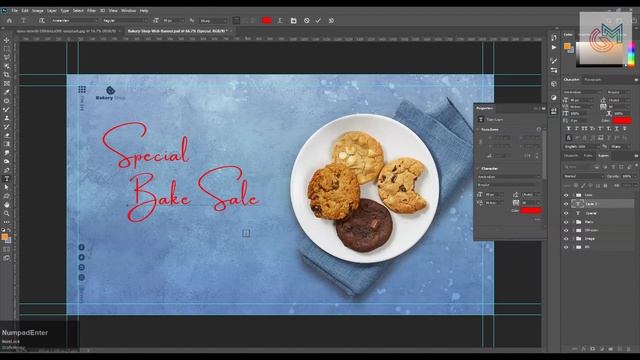The image size is (640, 360).
Task: Switch to the Paragraph panel tab
Action: pos(592,80)
